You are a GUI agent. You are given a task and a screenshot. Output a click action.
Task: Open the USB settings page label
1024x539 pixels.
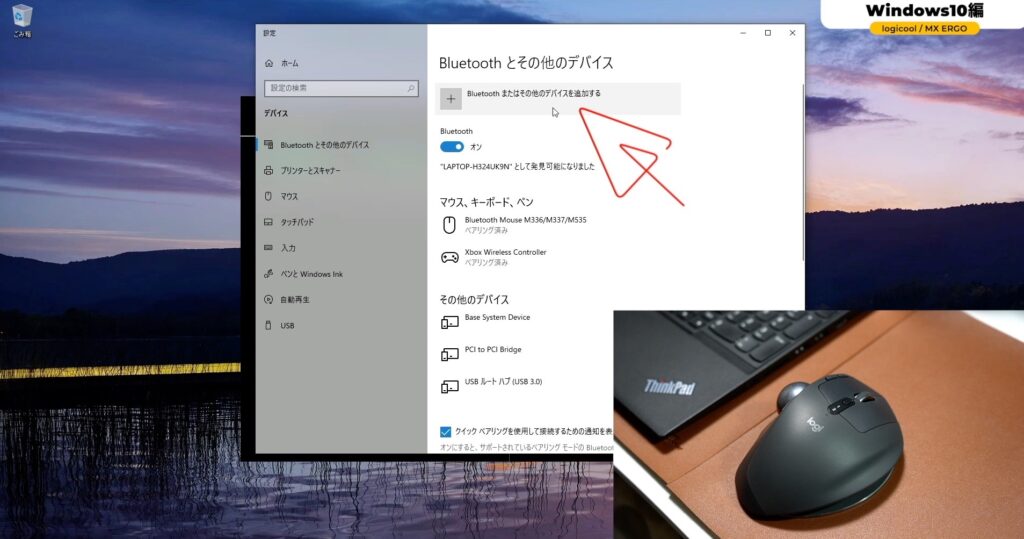coord(287,325)
